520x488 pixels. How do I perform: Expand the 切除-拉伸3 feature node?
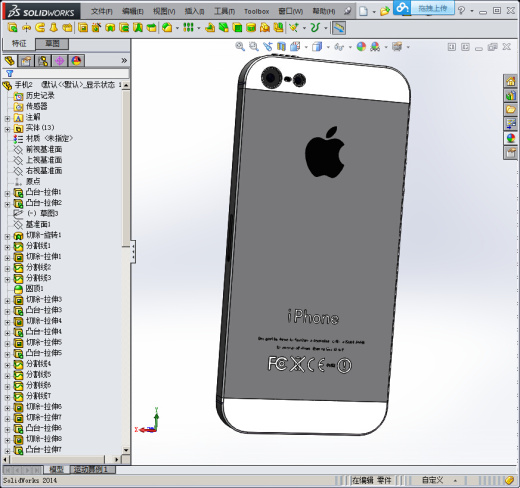[7, 300]
